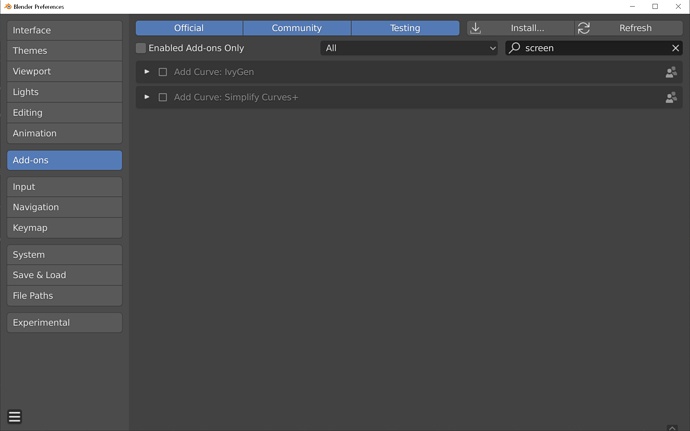
Task: Open the All category dropdown
Action: 409,48
